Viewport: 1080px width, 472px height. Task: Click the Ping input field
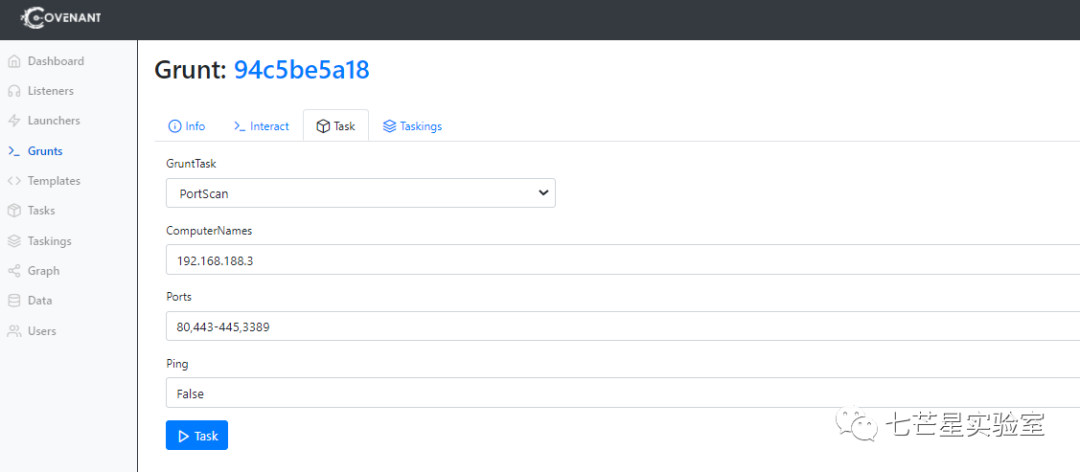click(x=623, y=393)
